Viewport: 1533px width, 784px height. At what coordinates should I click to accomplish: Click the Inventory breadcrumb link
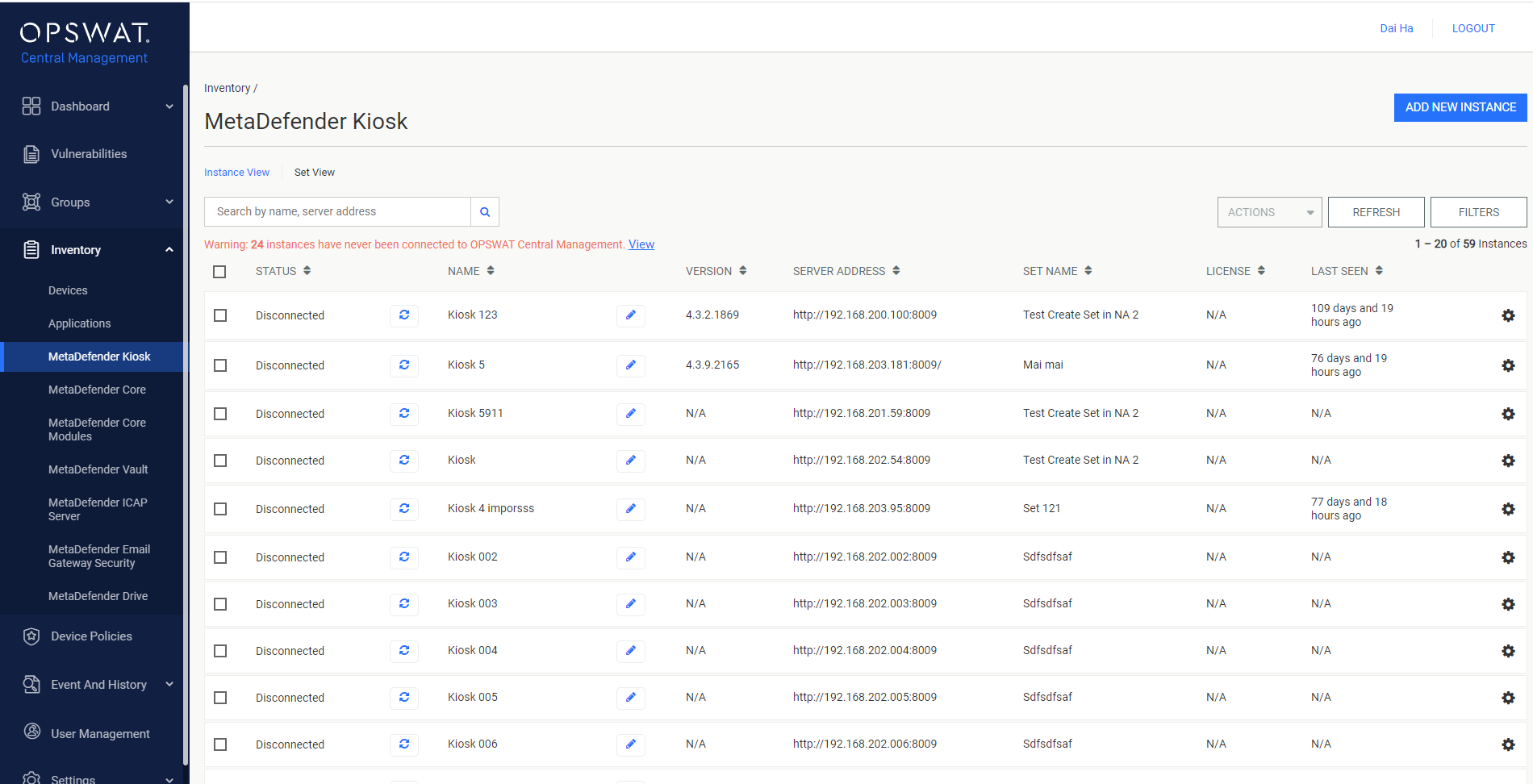[x=227, y=88]
